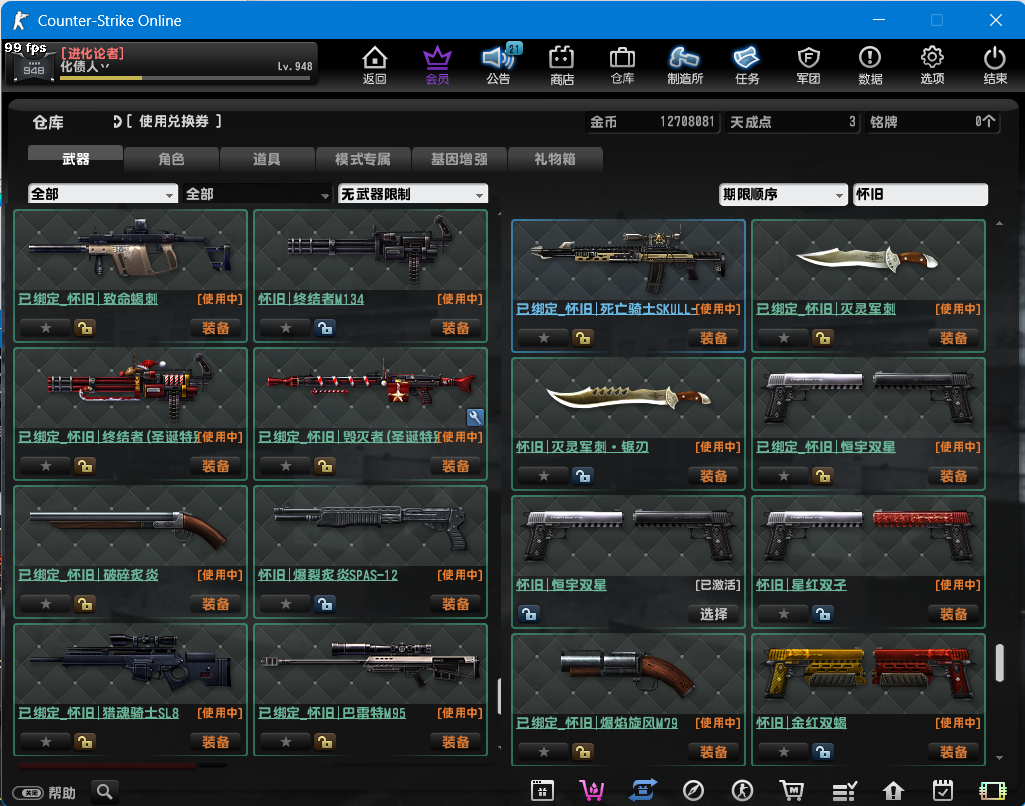The image size is (1025, 806).
Task: Click the 怀旧 search input field
Action: (x=920, y=194)
